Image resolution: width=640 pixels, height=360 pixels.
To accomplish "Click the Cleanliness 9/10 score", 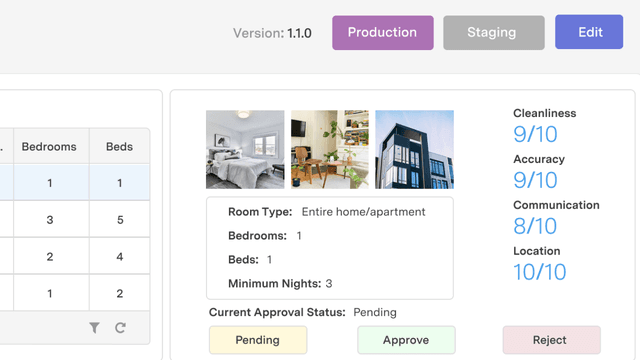I will [535, 134].
